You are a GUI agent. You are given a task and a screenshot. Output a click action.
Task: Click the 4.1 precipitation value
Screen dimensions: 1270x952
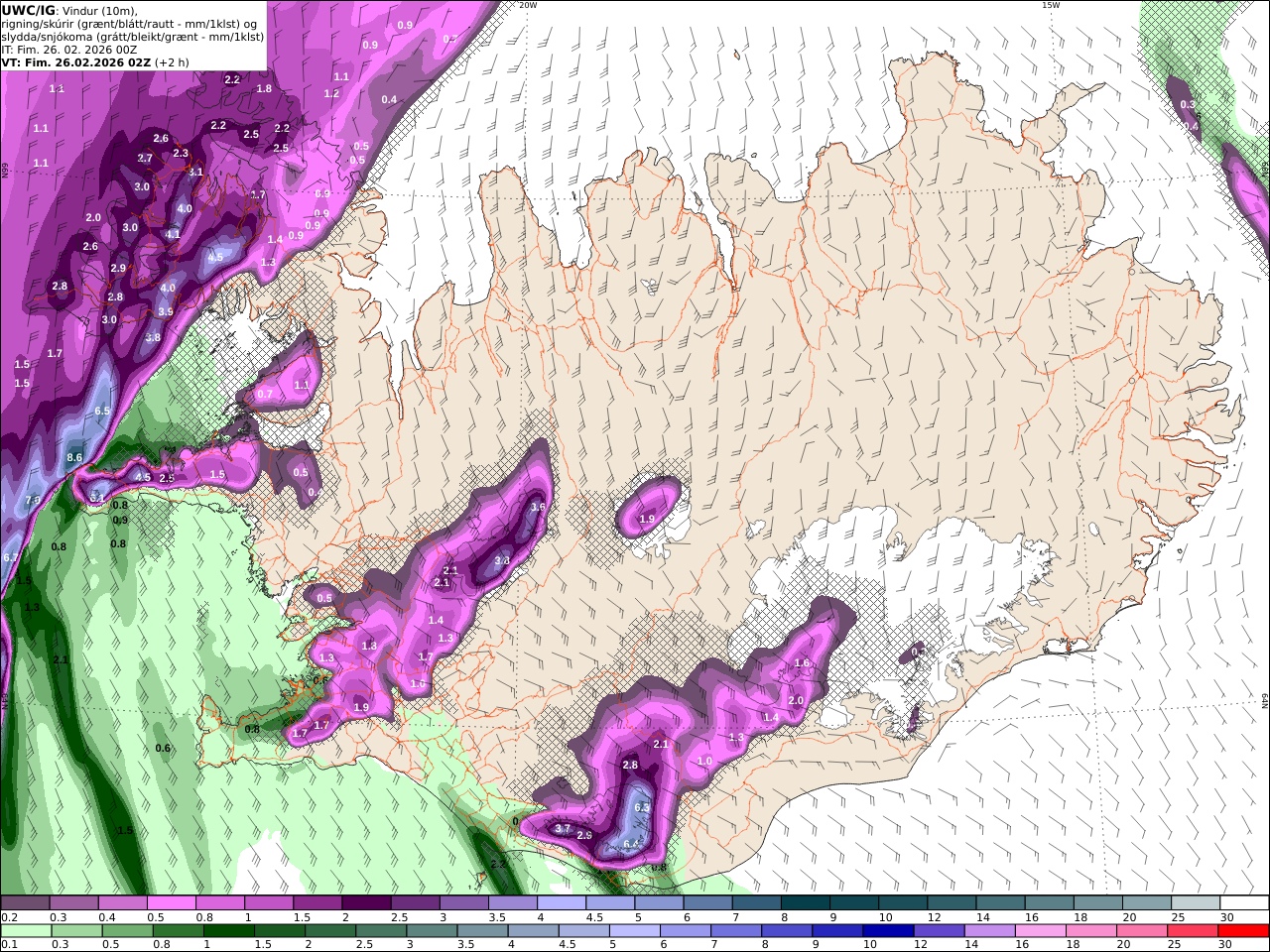coord(173,235)
